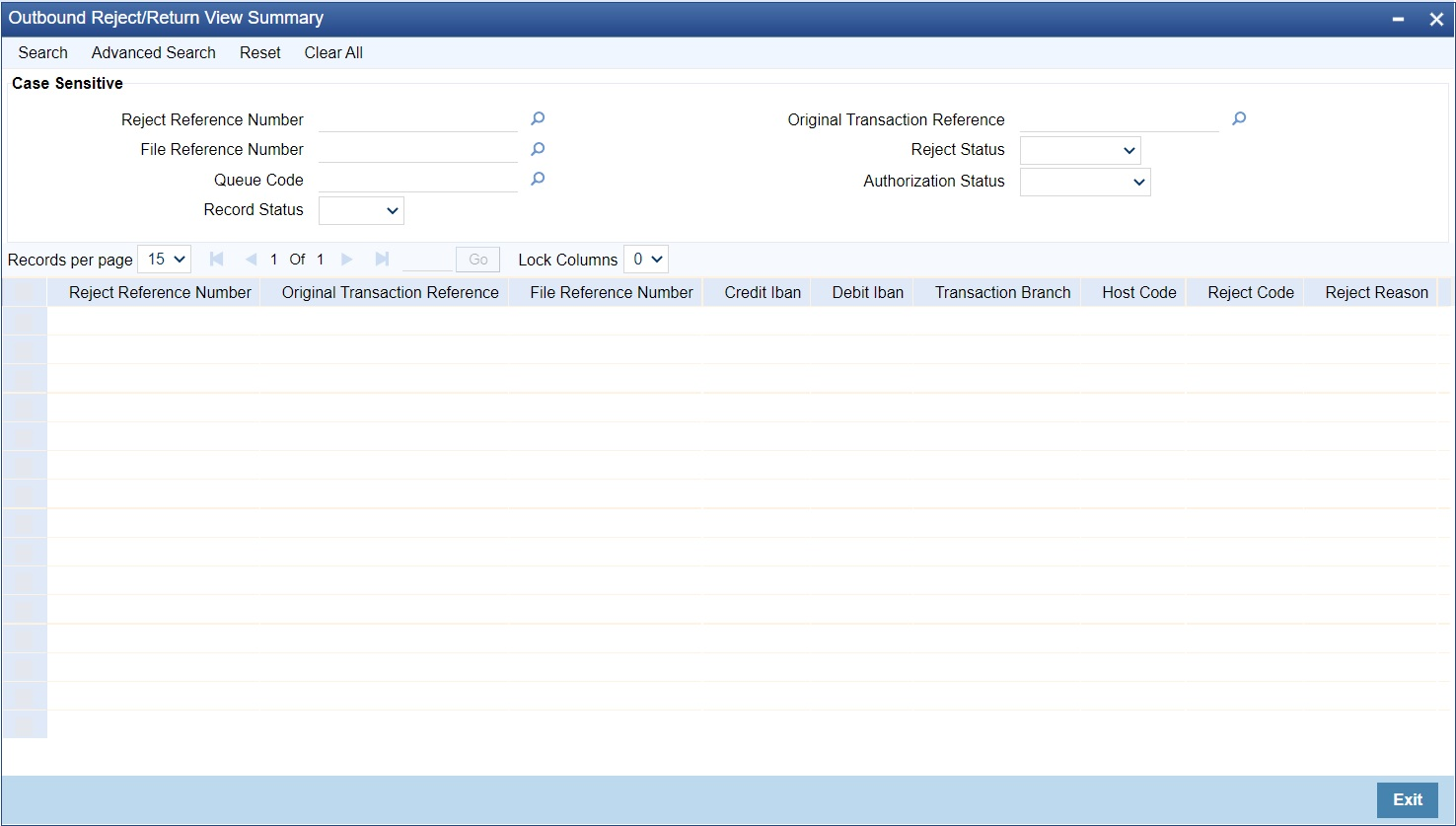Sort by Original Transaction Reference column header
Viewport: 1456px width, 826px height.
(x=391, y=292)
